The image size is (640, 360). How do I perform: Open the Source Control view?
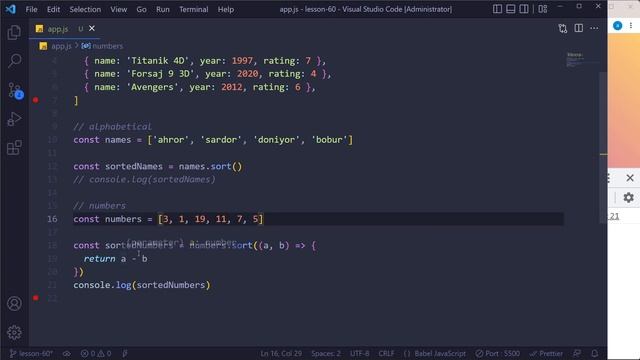15,90
